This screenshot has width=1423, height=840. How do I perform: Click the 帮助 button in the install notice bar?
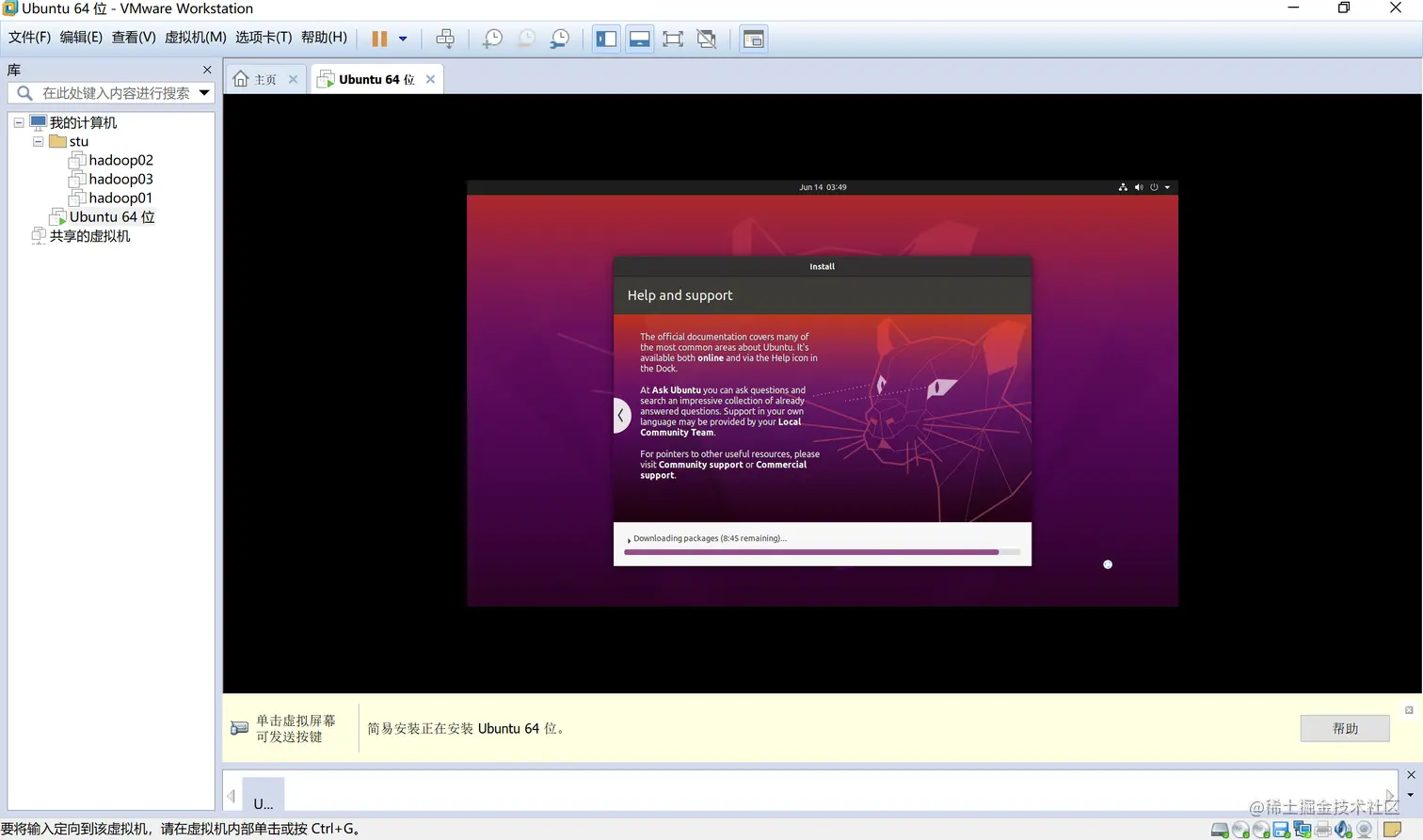point(1345,728)
